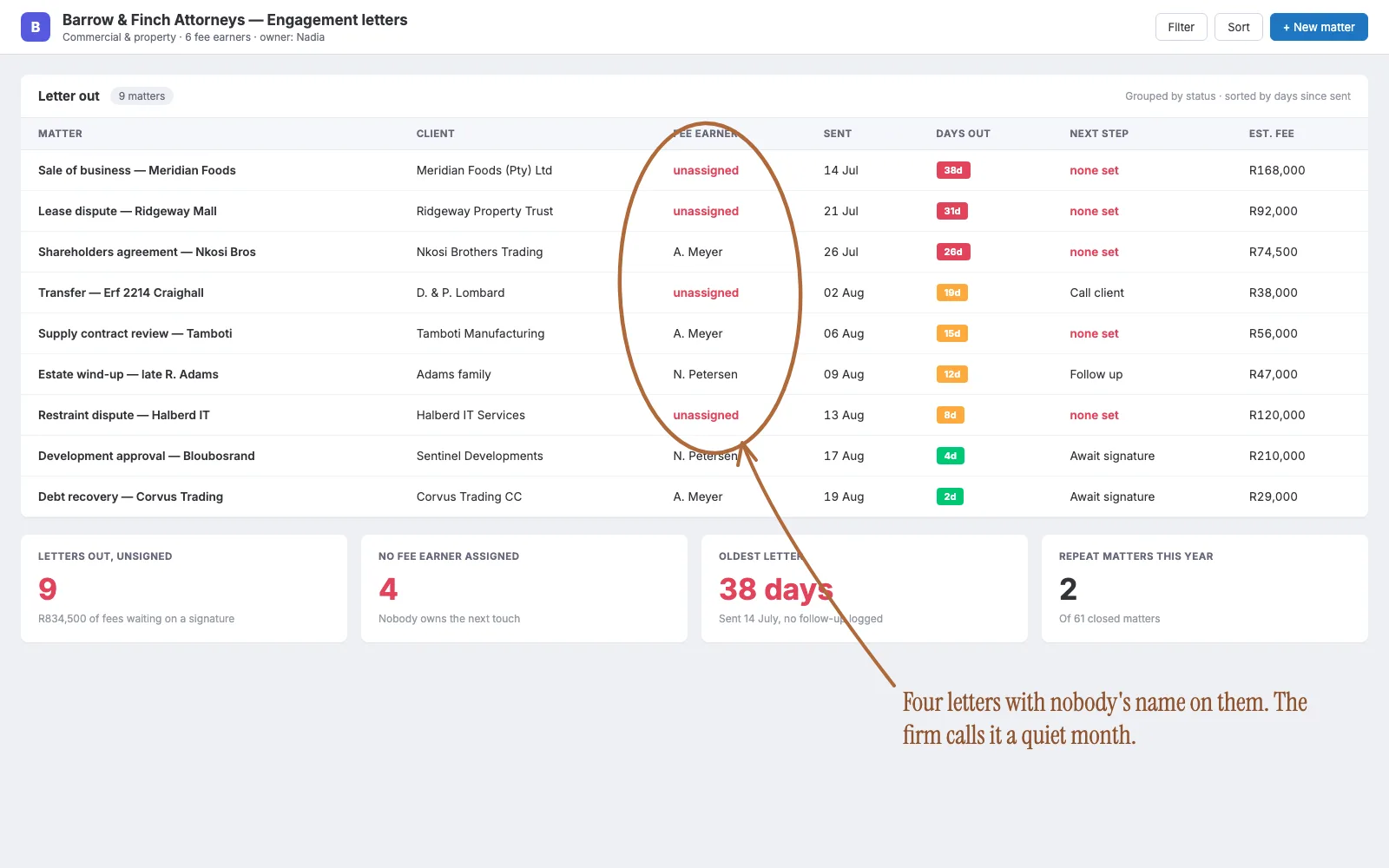
Task: Open the Filter button
Action: (x=1181, y=27)
